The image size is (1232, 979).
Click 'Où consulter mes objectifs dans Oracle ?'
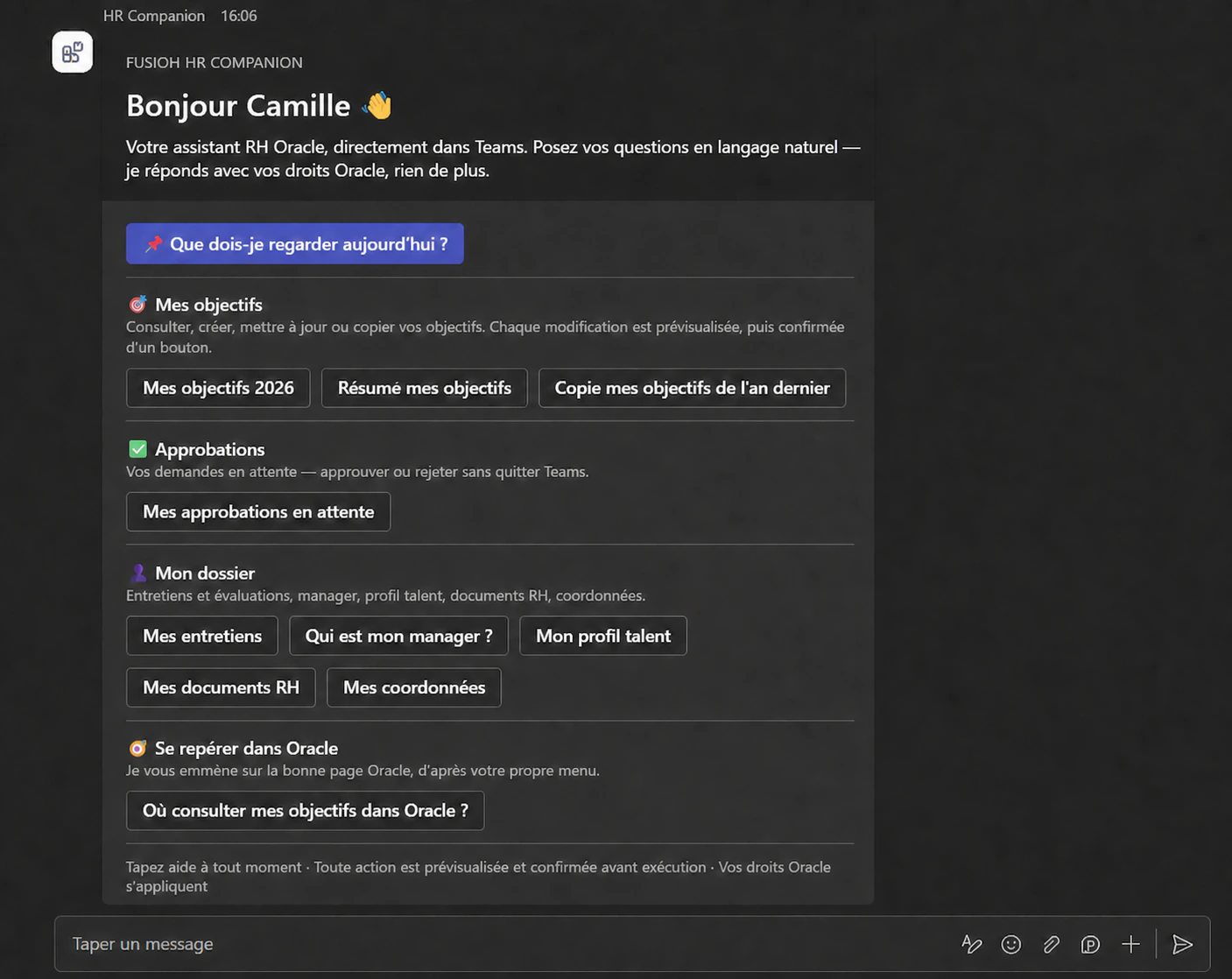pyautogui.click(x=306, y=811)
